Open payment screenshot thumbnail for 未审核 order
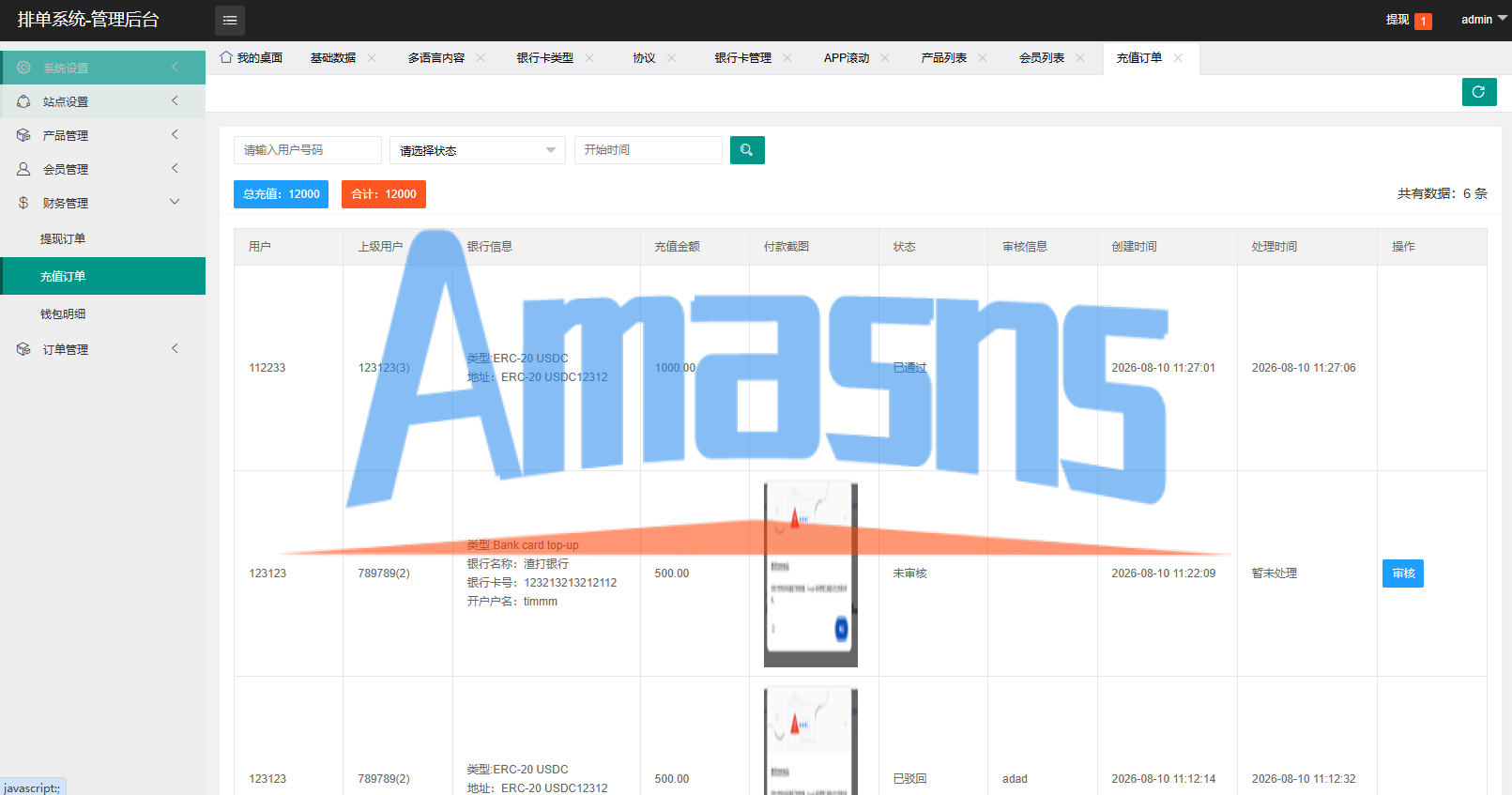 point(811,574)
